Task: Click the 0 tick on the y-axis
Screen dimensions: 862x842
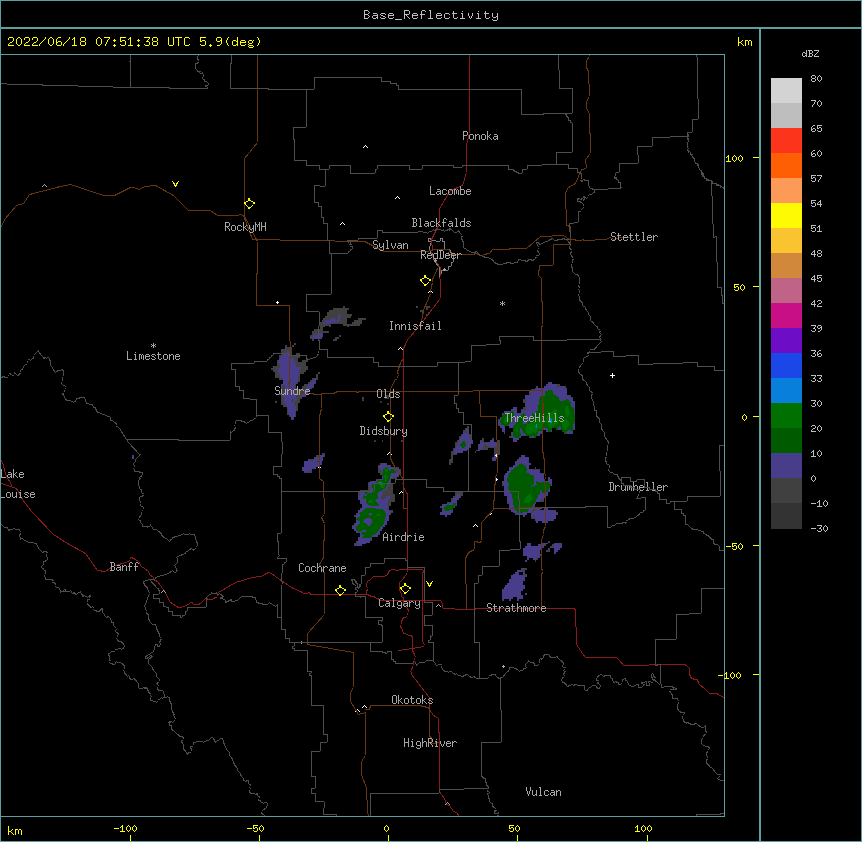Action: (x=744, y=417)
